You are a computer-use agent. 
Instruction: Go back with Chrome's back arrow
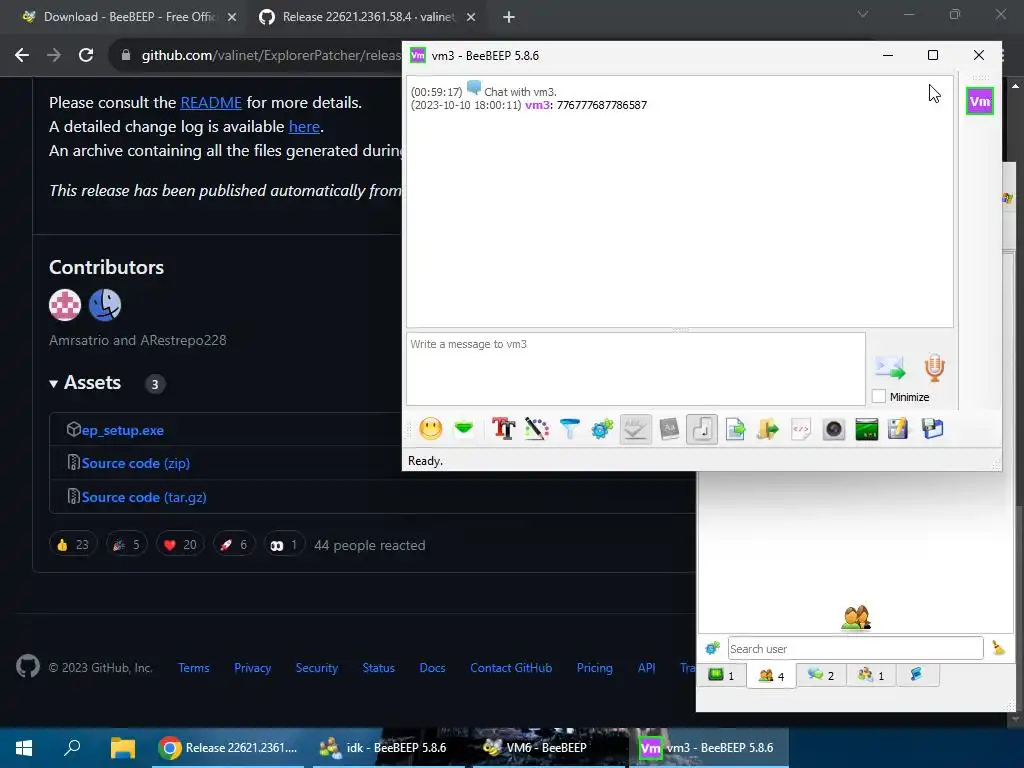(22, 55)
